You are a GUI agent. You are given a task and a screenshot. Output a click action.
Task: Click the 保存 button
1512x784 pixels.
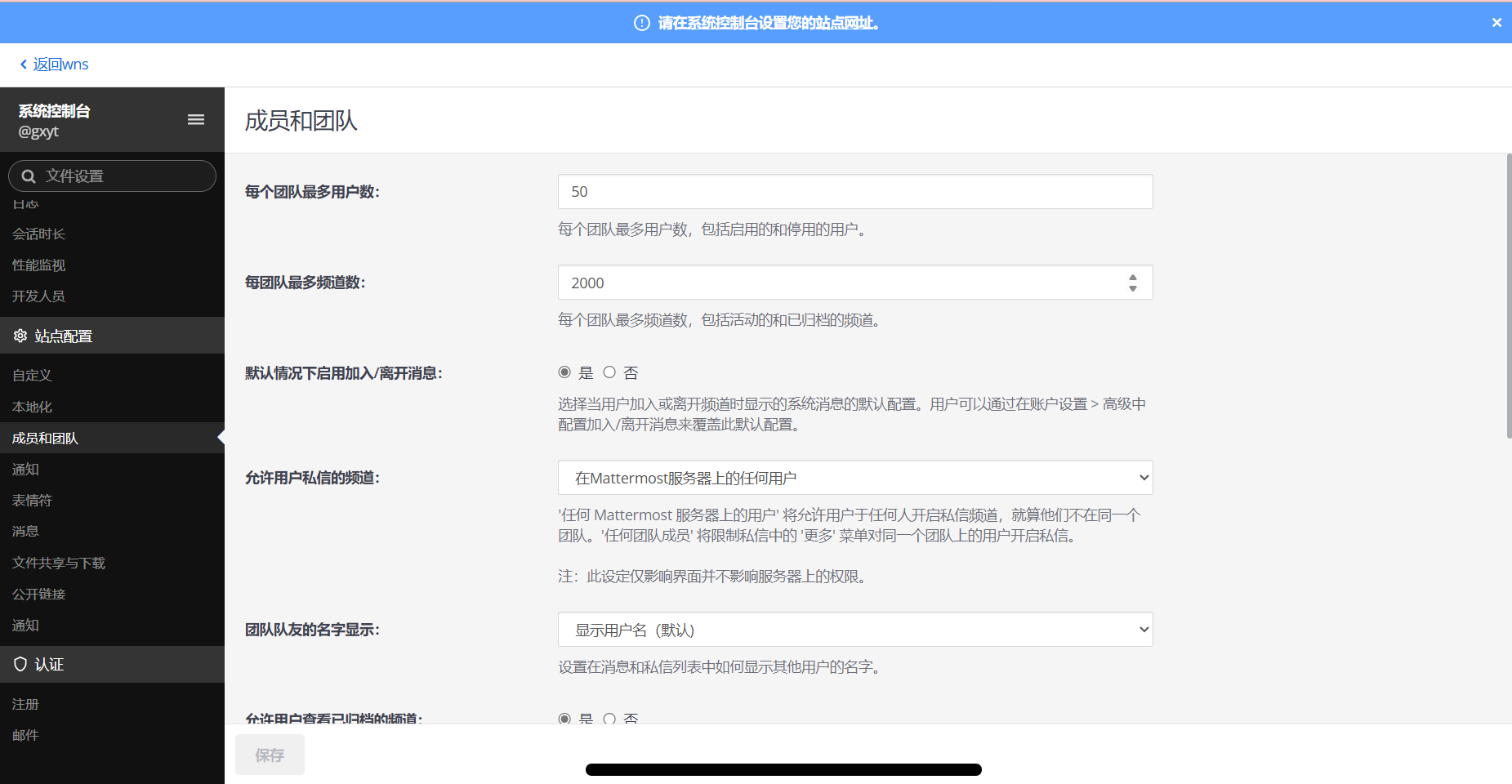270,755
